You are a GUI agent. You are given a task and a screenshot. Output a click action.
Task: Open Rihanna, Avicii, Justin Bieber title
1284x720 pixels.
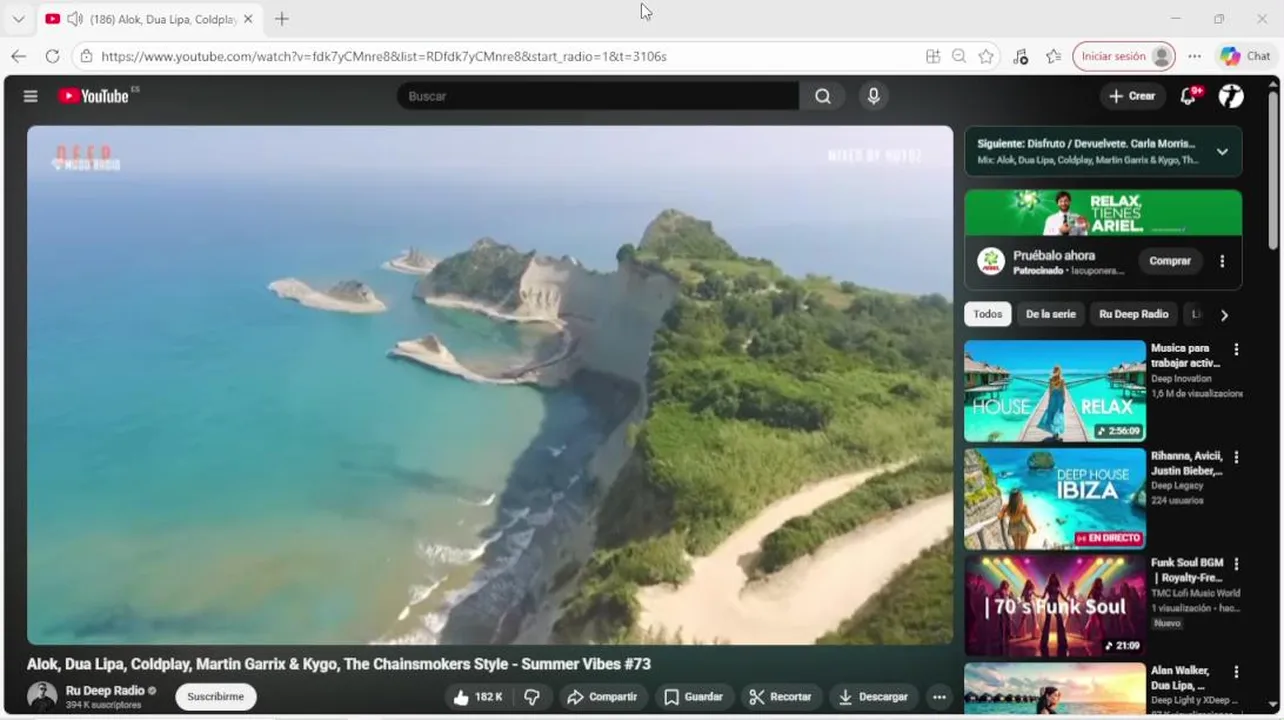(x=1187, y=463)
